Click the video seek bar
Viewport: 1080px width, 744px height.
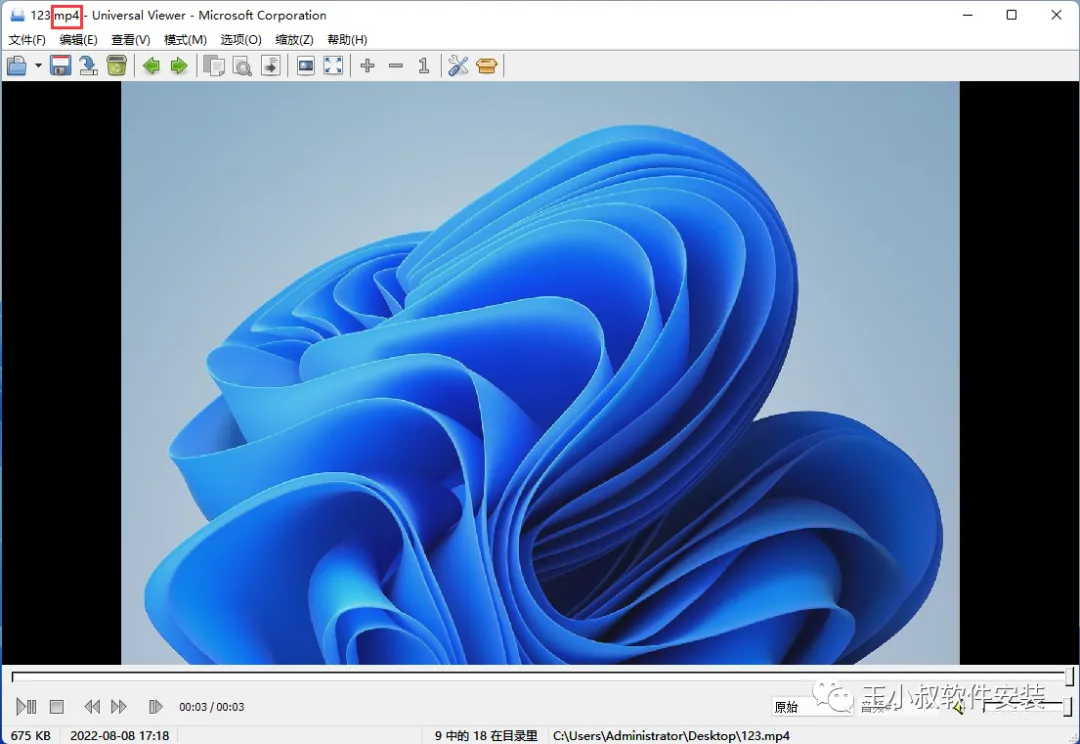(542, 676)
